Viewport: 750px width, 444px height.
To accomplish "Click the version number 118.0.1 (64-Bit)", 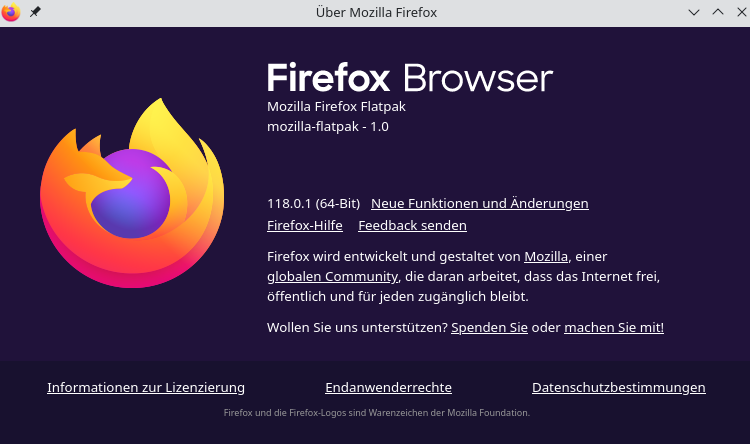I will click(313, 203).
